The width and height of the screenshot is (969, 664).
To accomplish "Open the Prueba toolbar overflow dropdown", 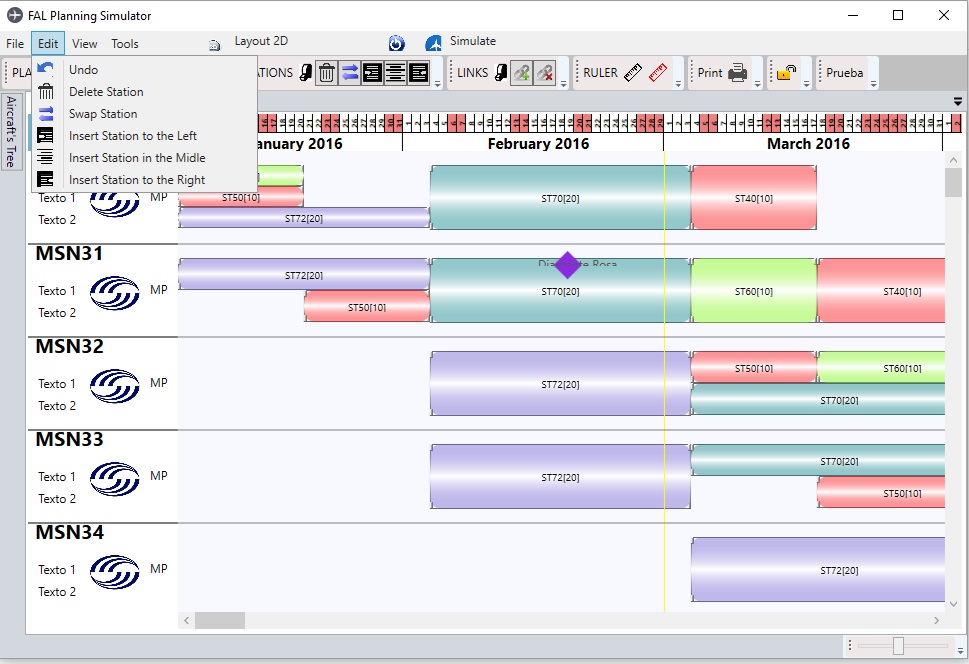I will (873, 84).
